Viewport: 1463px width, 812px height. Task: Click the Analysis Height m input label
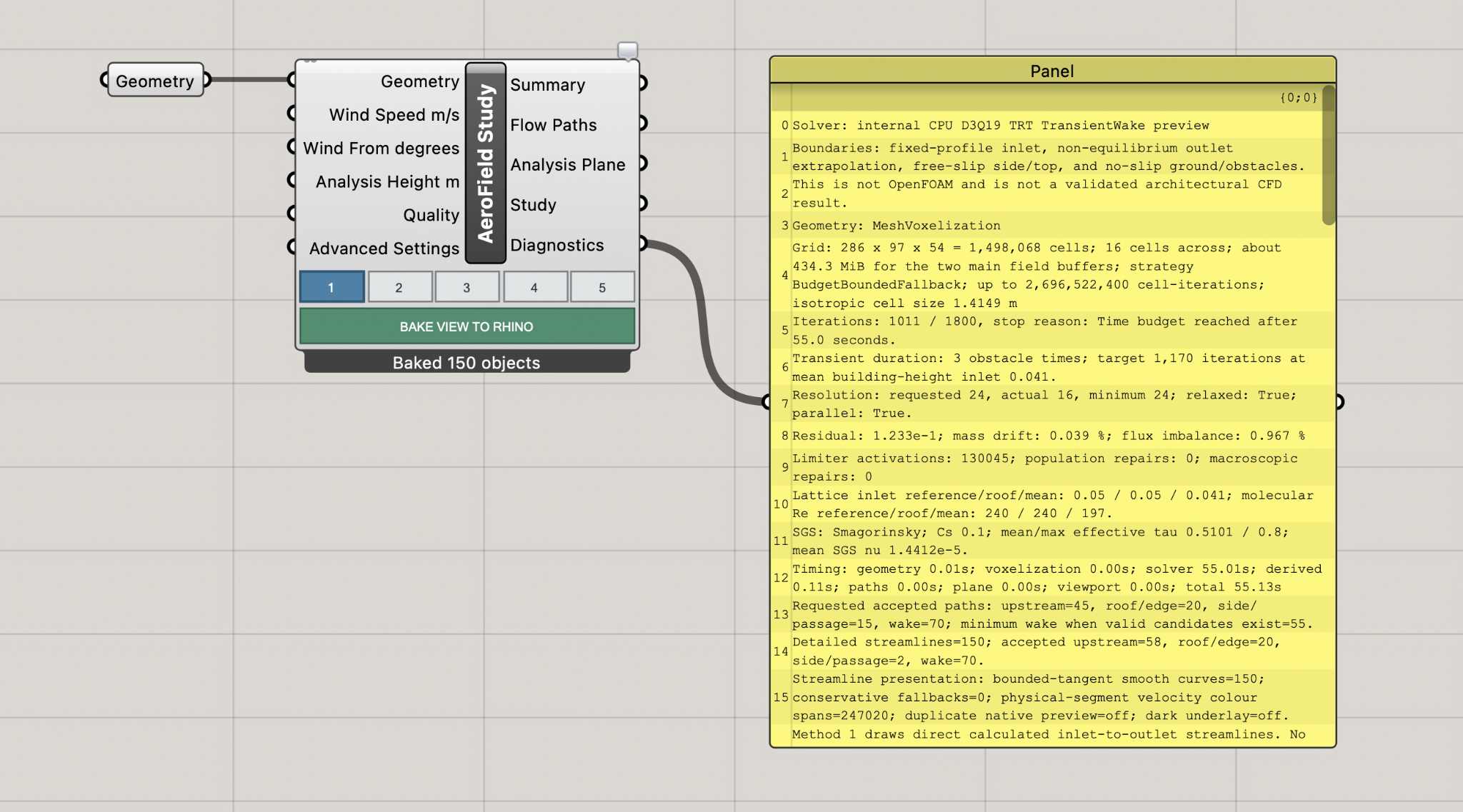tap(388, 181)
